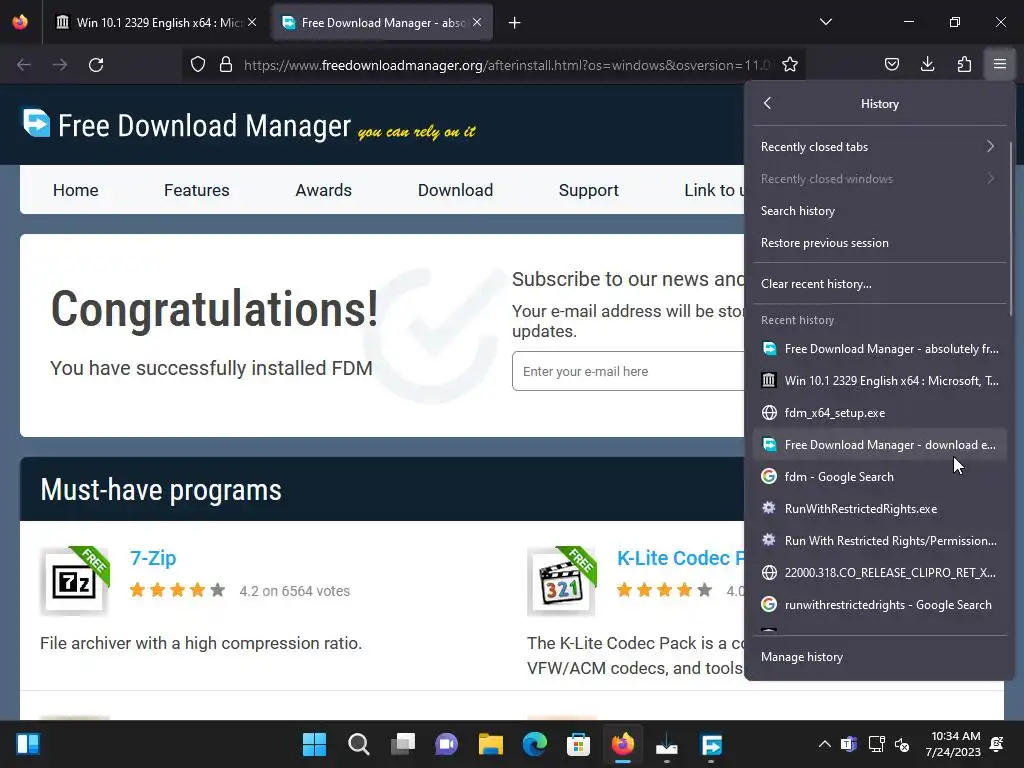Open the K-Lite Codec Pack link

click(680, 558)
